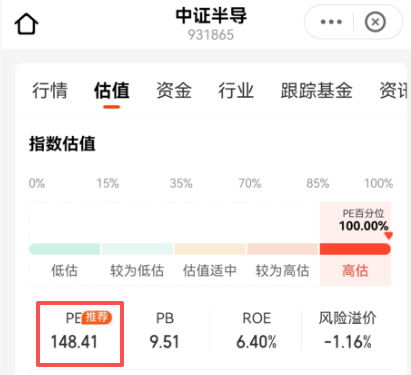The height and width of the screenshot is (375, 411).
Task: Tap the index code 931865
Action: [x=211, y=35]
